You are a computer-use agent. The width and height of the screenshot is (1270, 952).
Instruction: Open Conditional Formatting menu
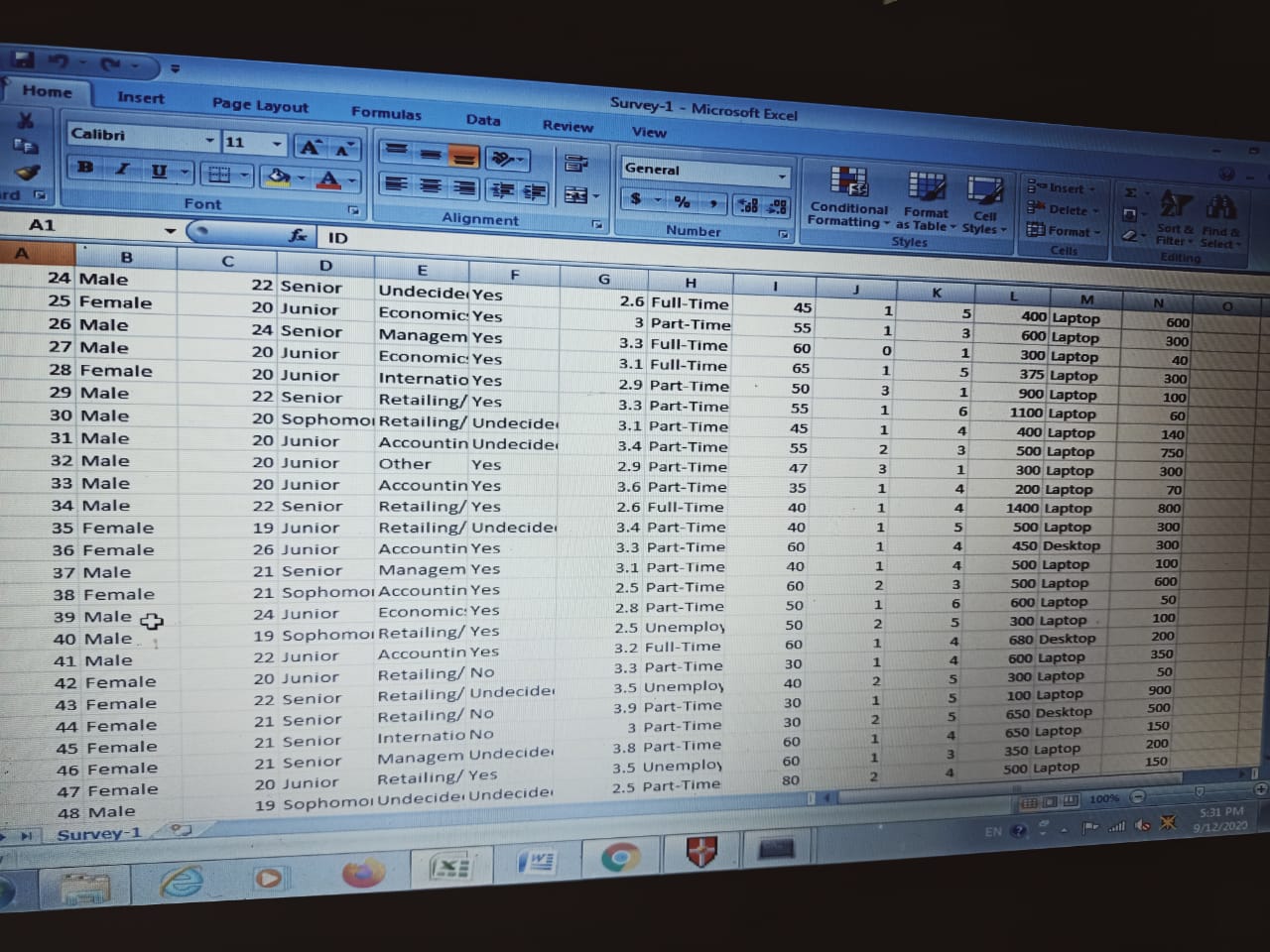coord(848,198)
